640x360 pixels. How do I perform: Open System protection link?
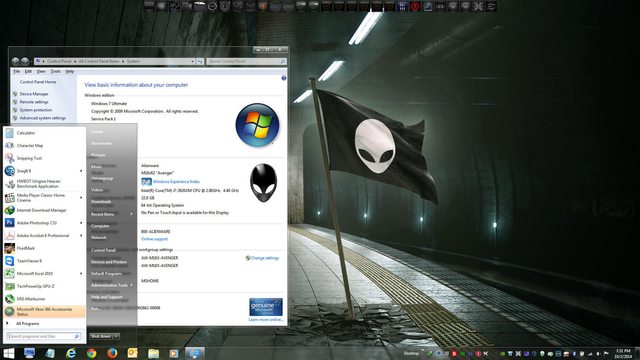click(x=36, y=110)
